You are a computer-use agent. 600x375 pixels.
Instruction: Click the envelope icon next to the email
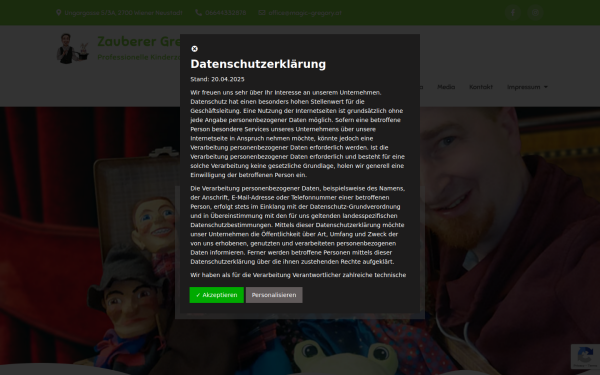262,13
